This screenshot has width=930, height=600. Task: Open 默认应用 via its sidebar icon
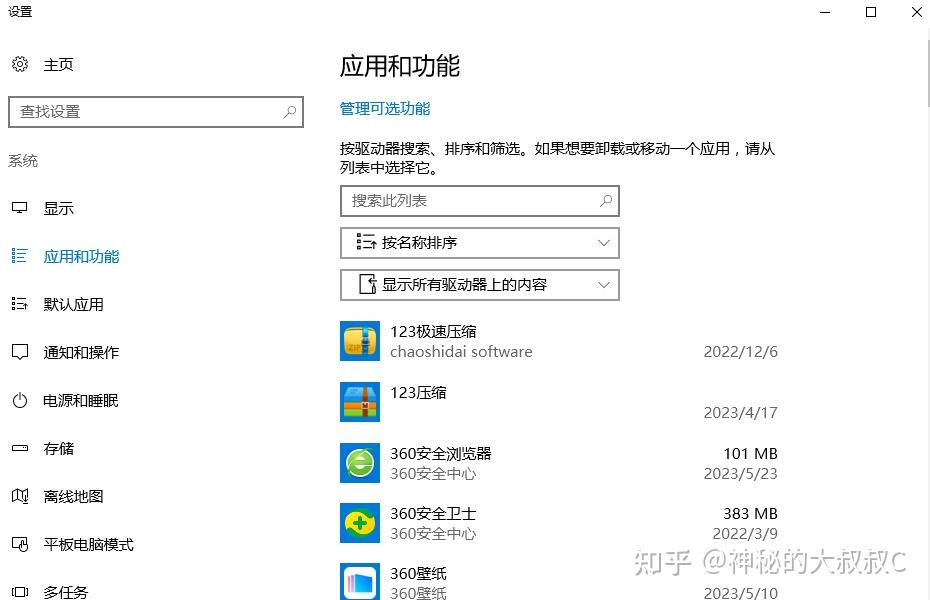tap(21, 304)
